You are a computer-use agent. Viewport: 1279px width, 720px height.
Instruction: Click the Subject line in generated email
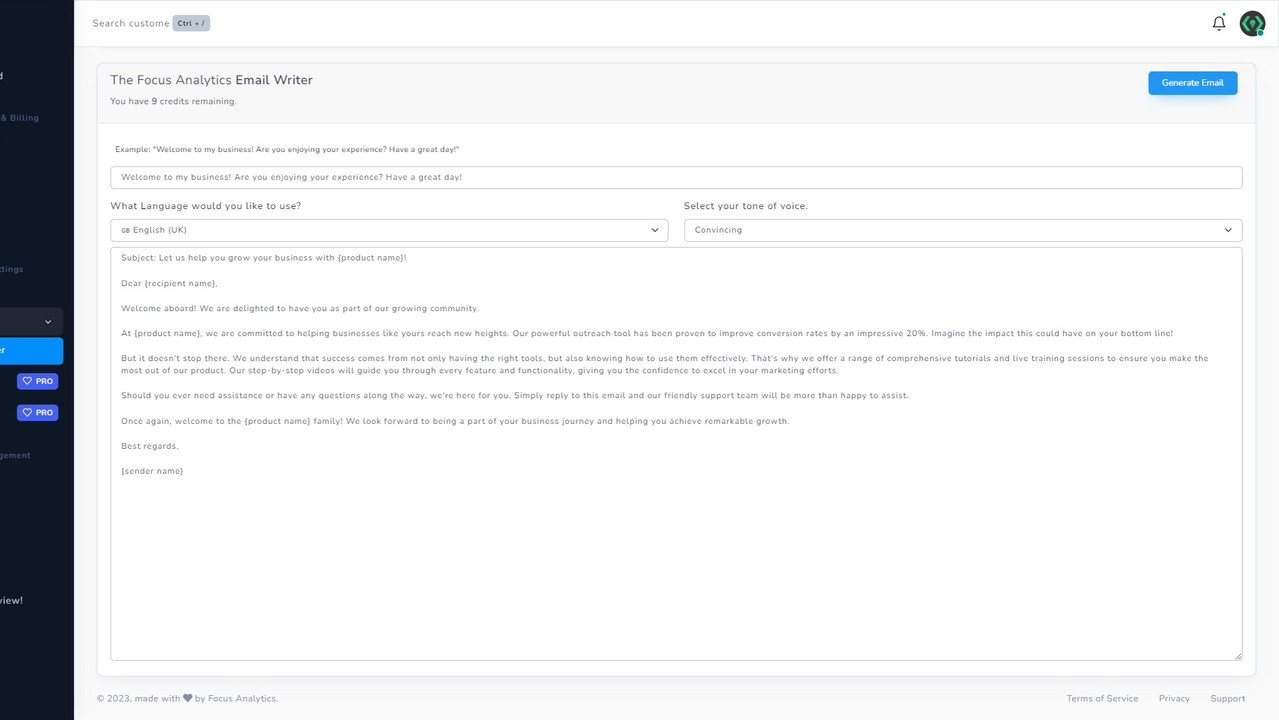[264, 258]
